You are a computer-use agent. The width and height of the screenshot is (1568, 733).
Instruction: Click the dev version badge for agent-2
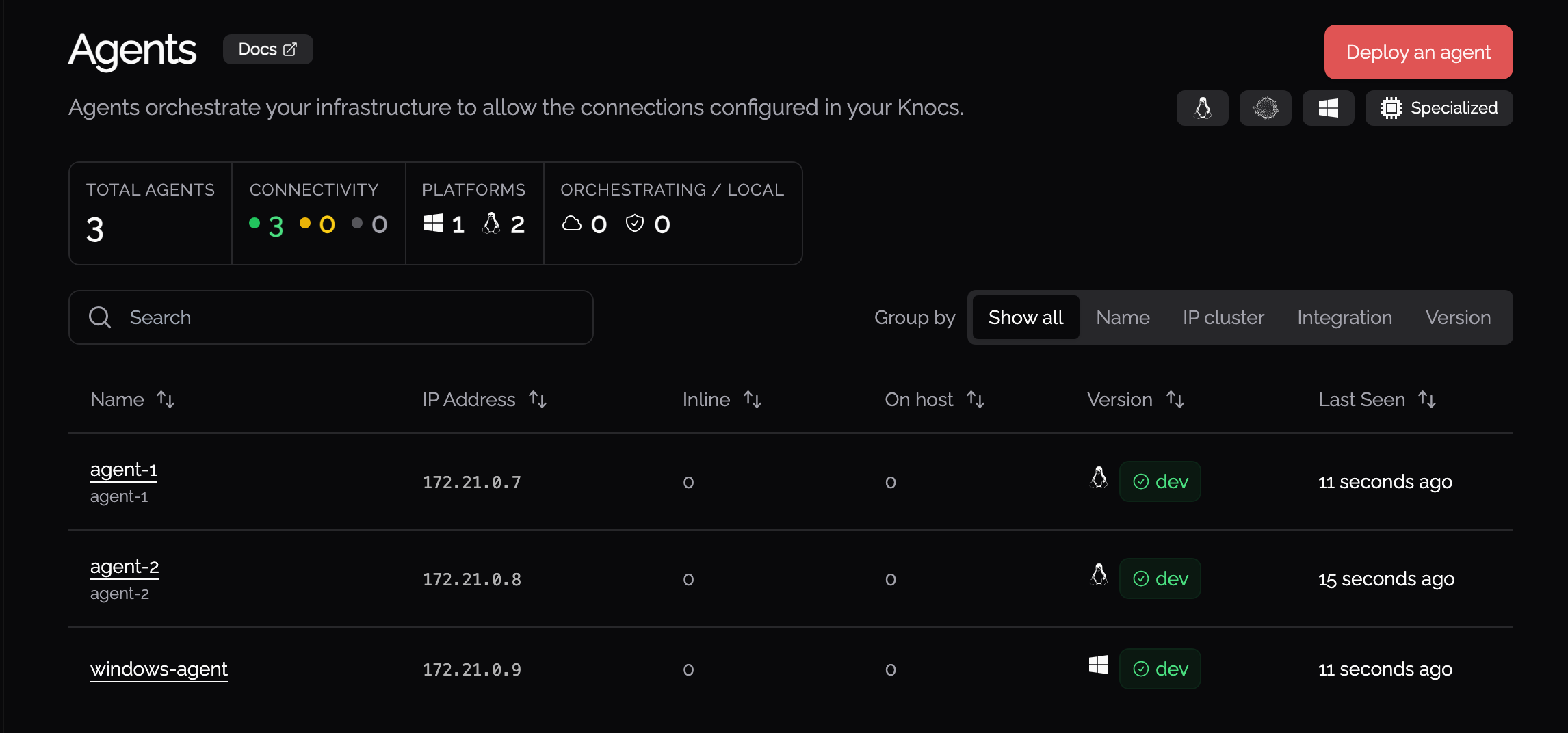coord(1160,578)
